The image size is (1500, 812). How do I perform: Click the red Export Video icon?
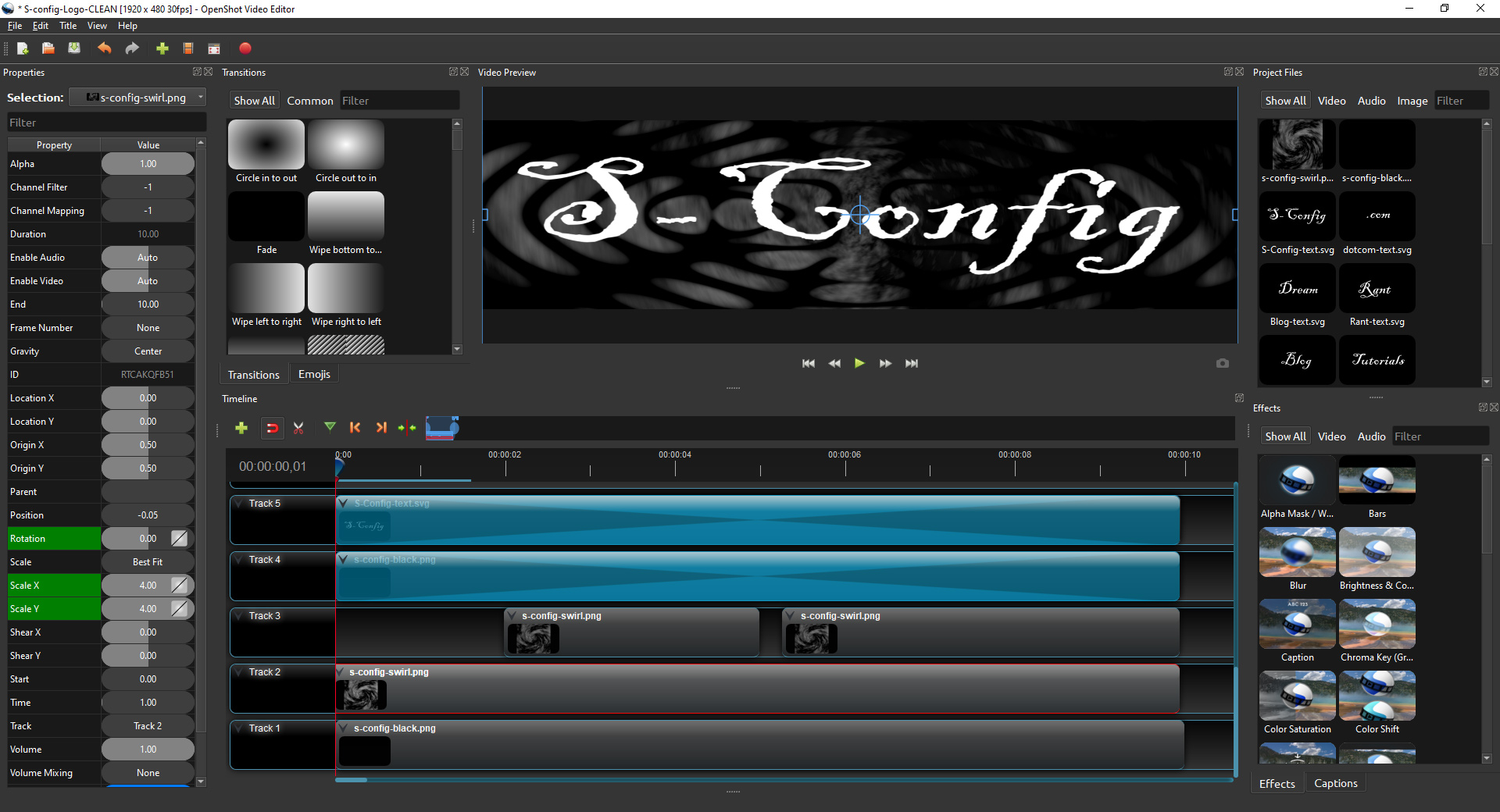point(245,48)
